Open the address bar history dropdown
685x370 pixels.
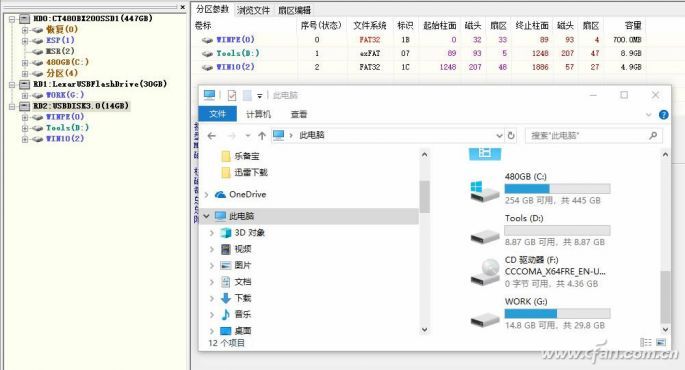click(499, 135)
